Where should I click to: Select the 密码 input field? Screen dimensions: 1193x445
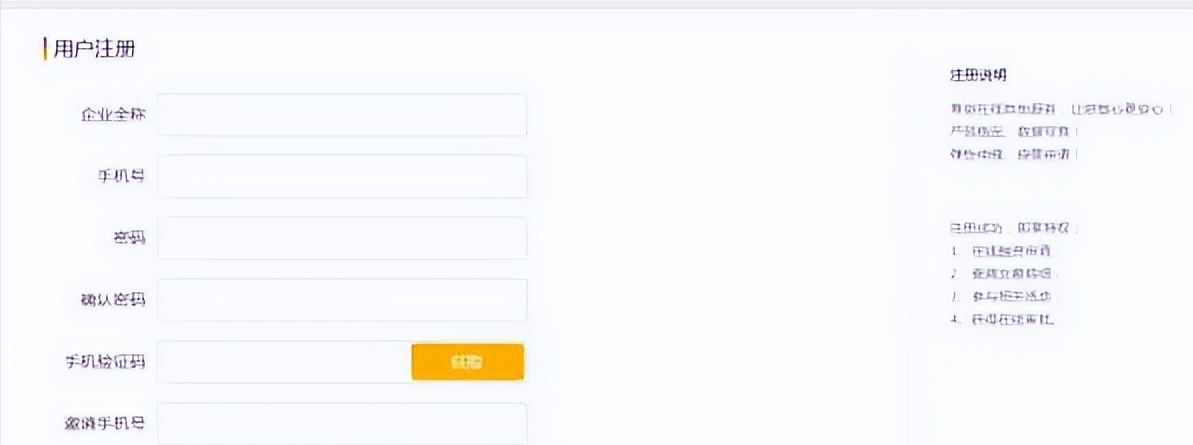[342, 238]
